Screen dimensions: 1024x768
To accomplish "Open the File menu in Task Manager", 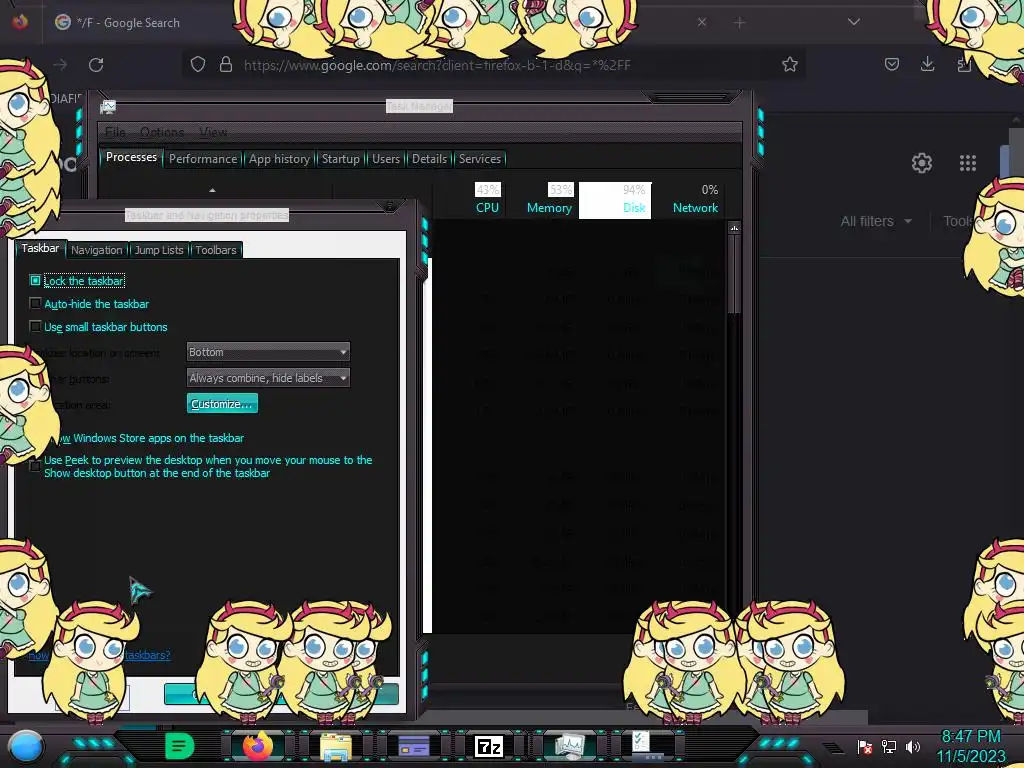I will pyautogui.click(x=115, y=132).
